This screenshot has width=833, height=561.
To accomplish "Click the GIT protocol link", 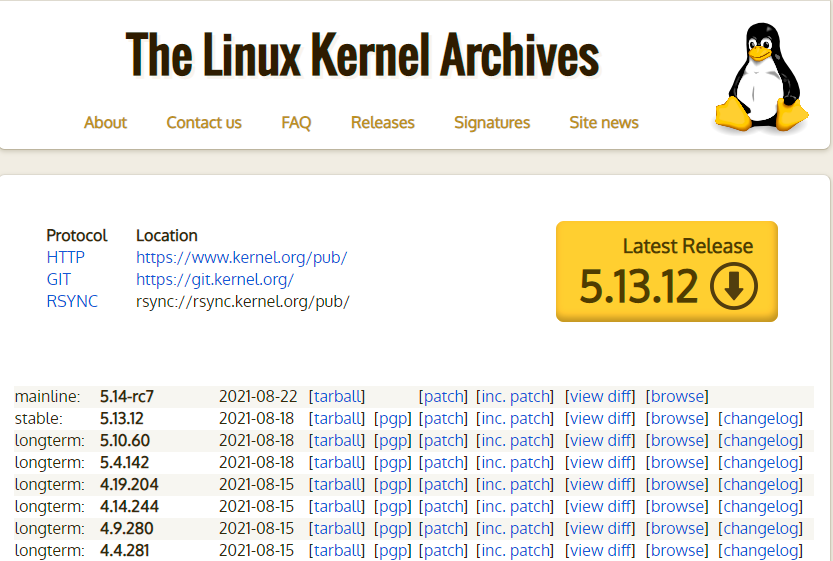I will click(58, 279).
